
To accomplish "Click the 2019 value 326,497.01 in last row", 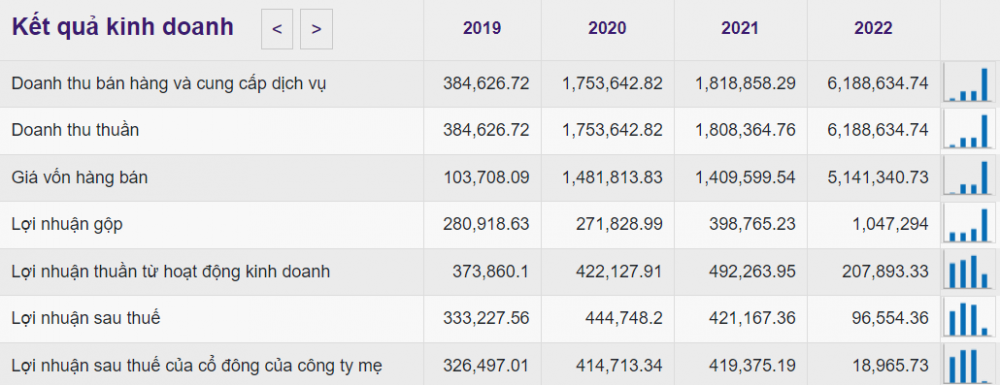I will (x=486, y=366).
